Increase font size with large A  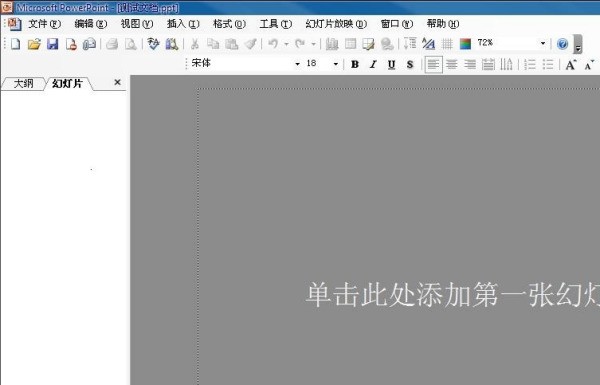571,64
